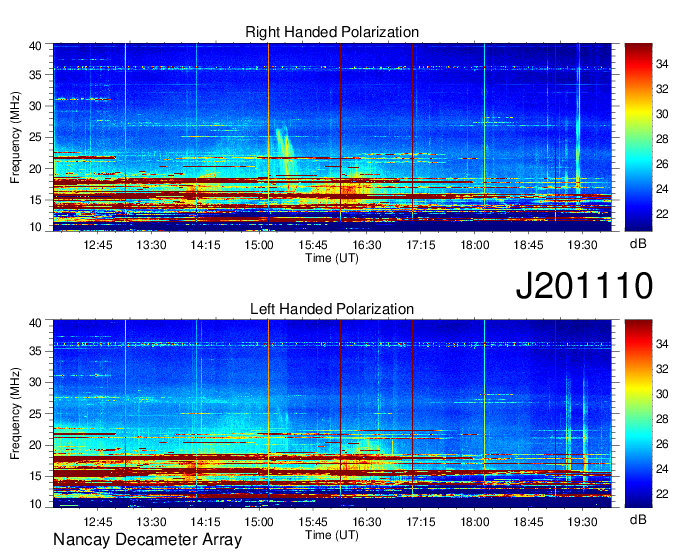Click the 20 MHz tick of Right Handed plot
The height and width of the screenshot is (552, 680).
tap(35, 169)
